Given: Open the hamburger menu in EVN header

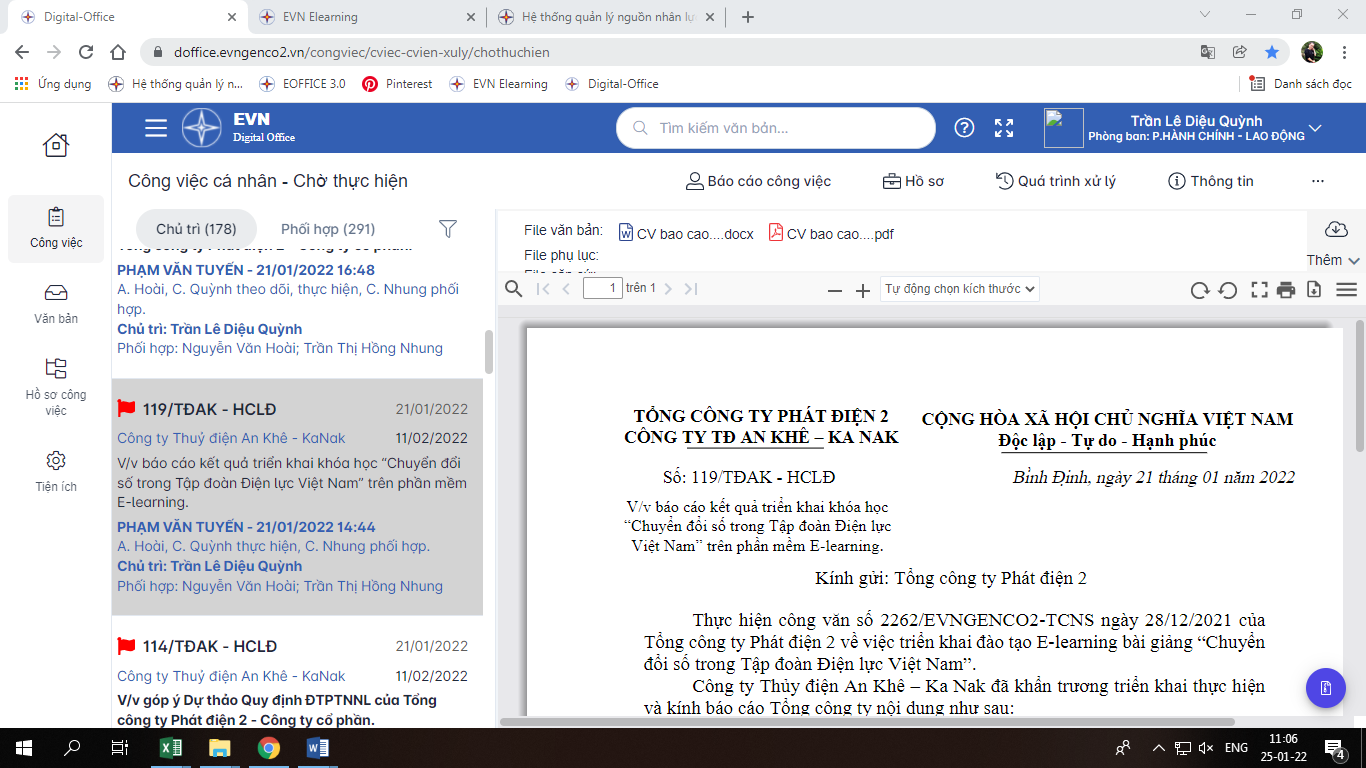Looking at the screenshot, I should pyautogui.click(x=155, y=128).
